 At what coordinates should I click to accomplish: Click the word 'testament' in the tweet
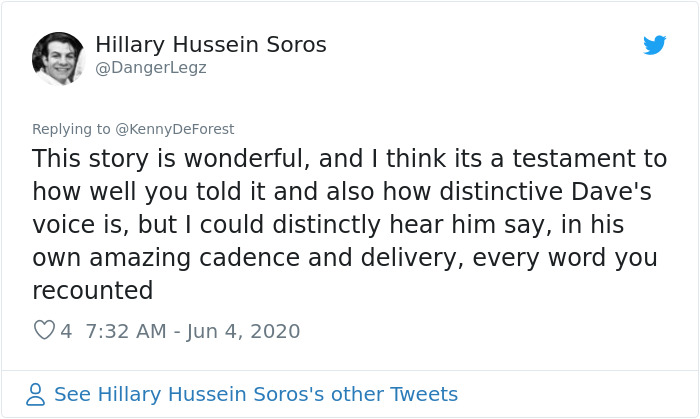point(574,159)
